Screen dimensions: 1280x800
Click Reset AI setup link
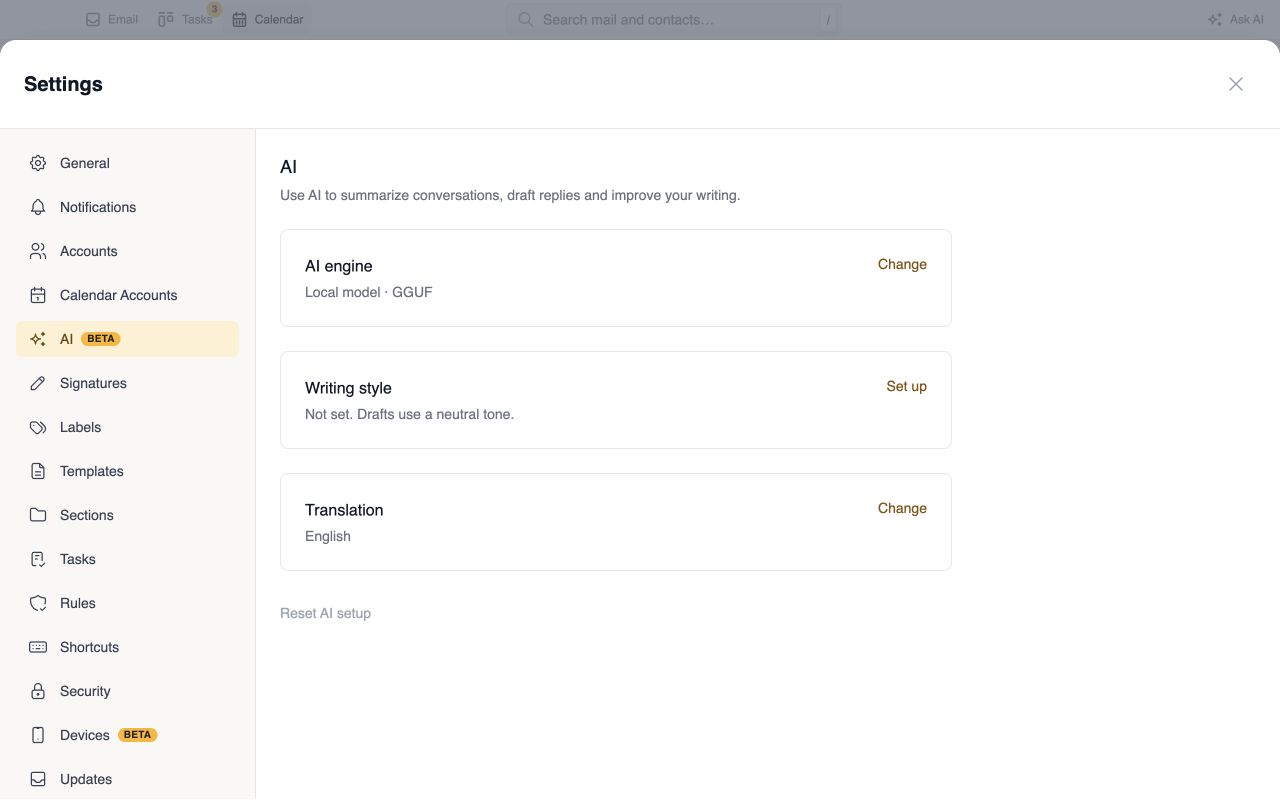(325, 613)
